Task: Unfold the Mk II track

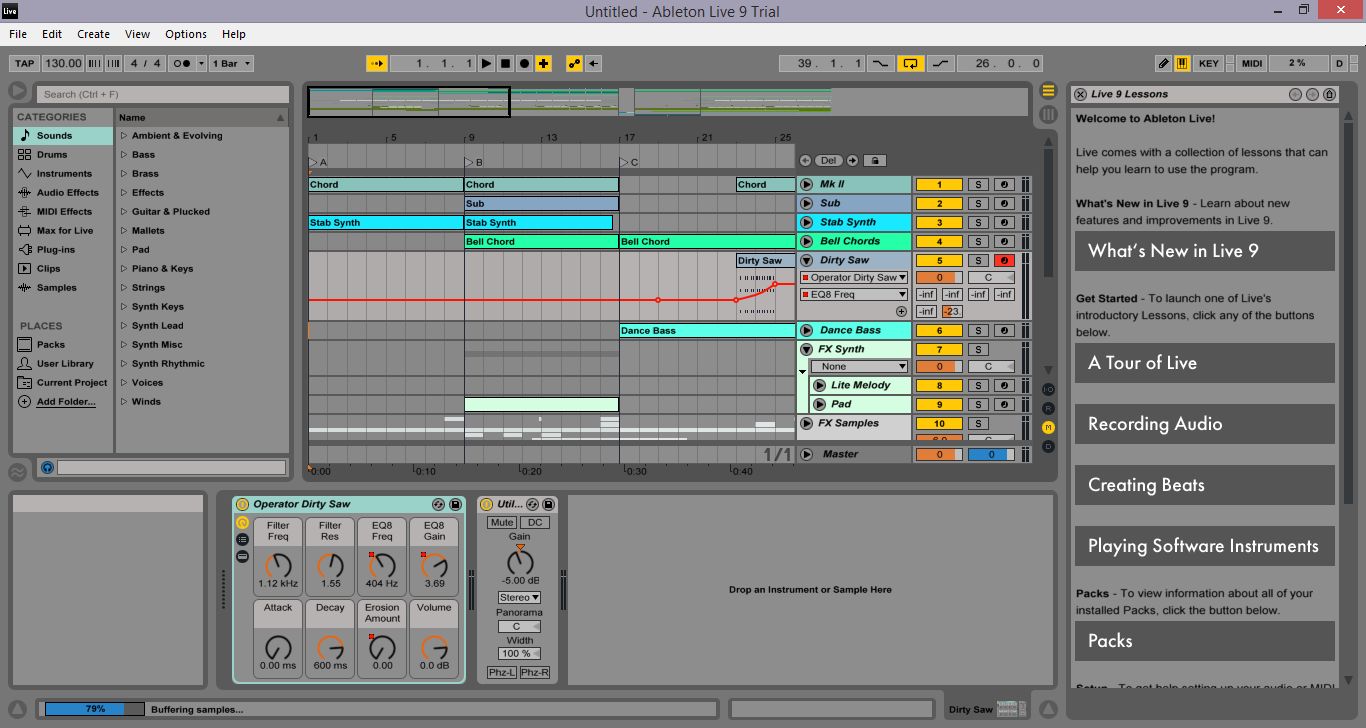Action: 806,184
